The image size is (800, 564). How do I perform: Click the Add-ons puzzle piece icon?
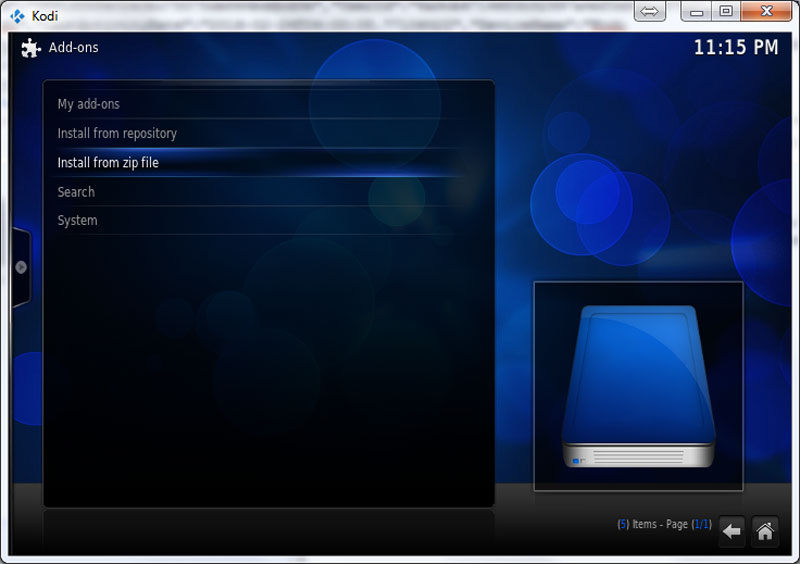point(31,48)
